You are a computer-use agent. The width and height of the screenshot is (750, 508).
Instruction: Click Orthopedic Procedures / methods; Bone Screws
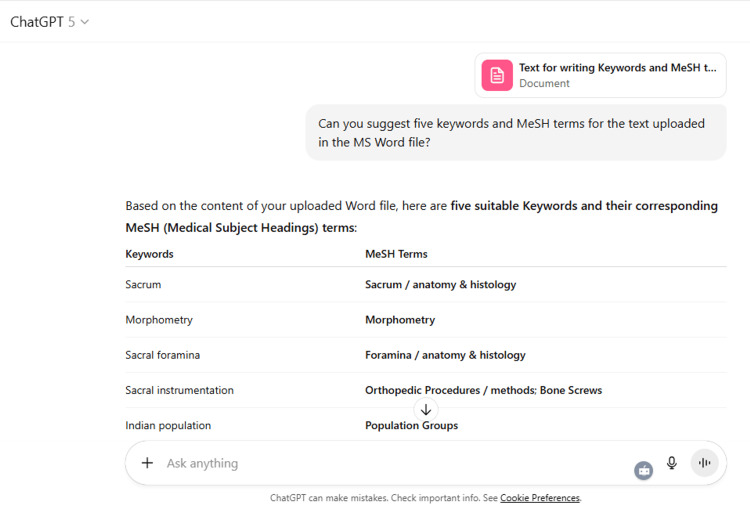(483, 390)
